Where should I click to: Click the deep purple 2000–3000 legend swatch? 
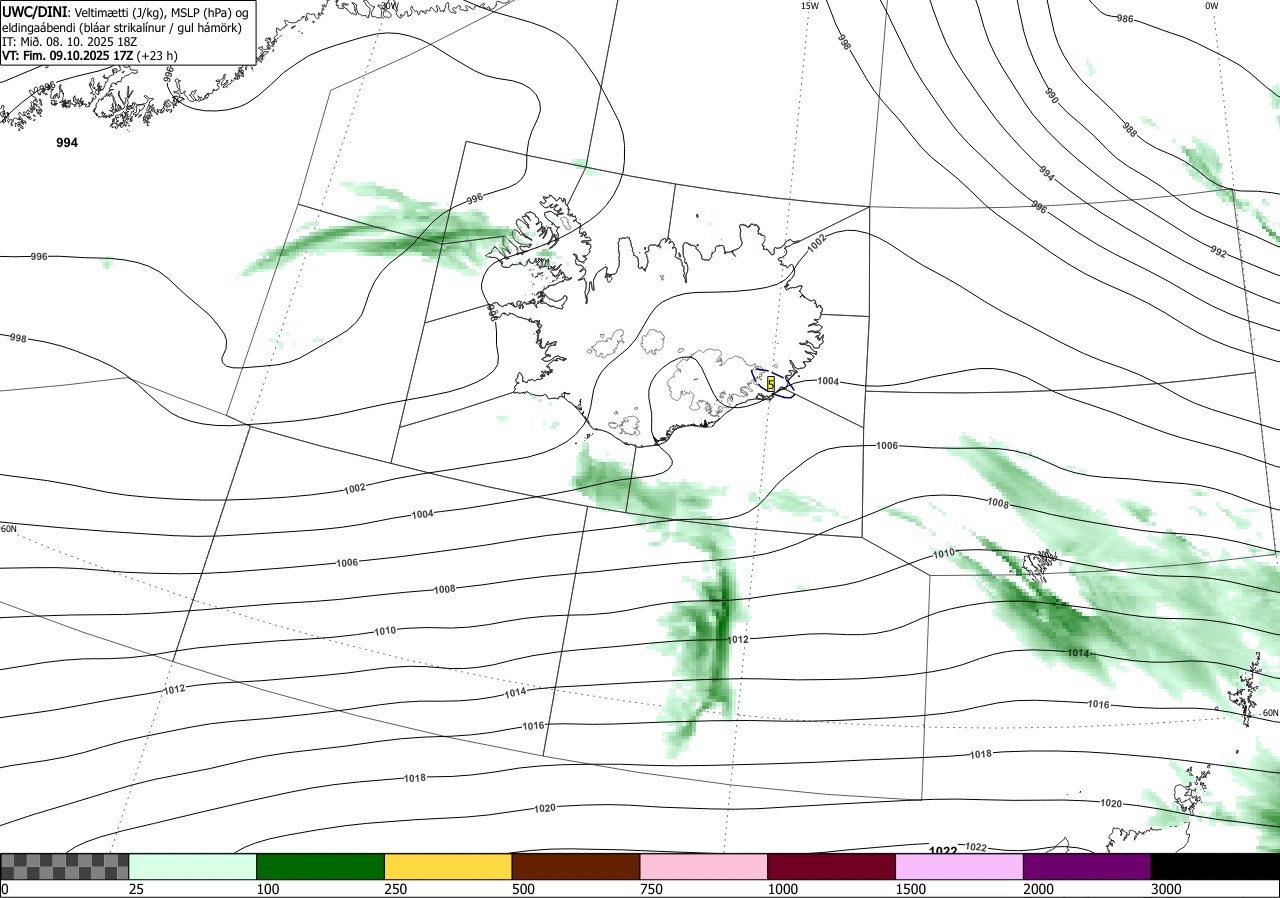[x=1087, y=866]
